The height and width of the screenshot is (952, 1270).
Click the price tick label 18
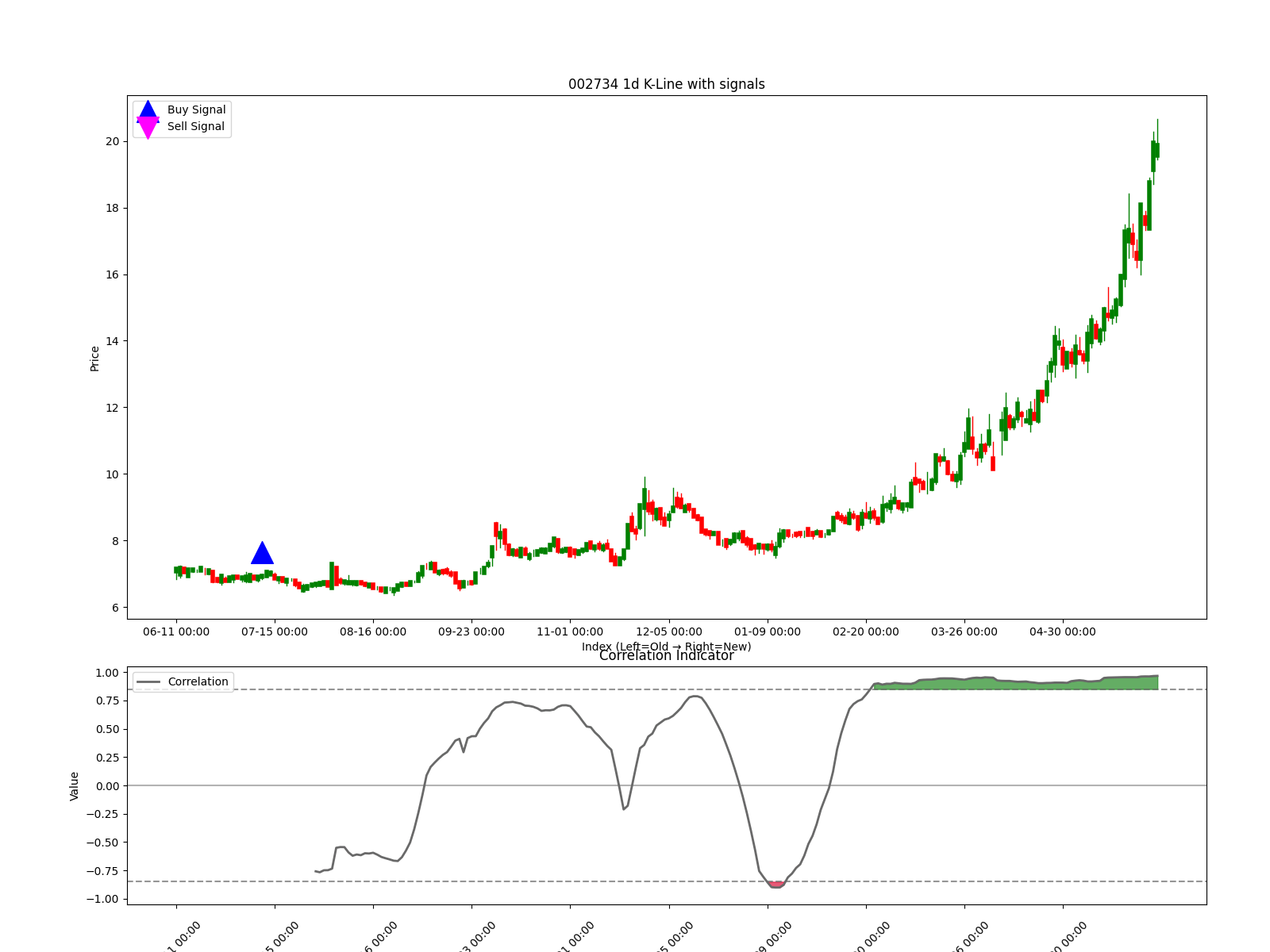click(112, 208)
